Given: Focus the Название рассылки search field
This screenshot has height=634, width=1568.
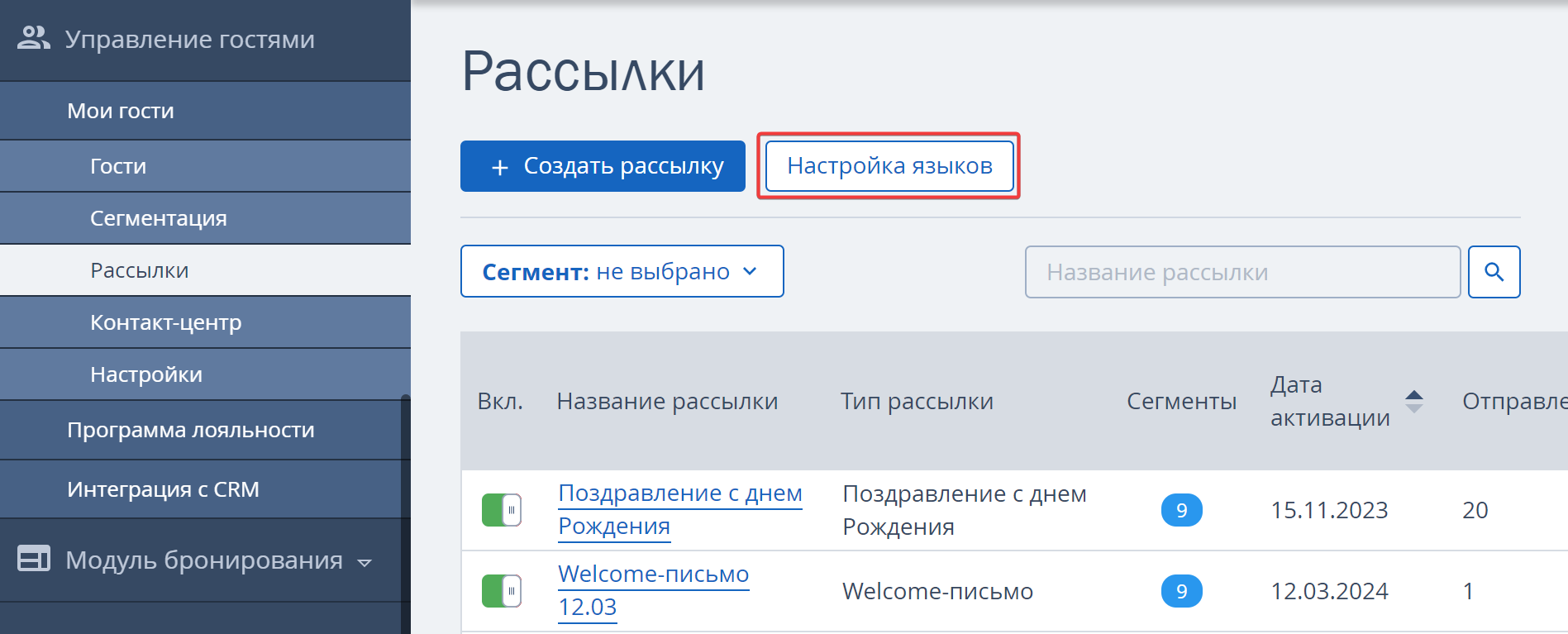Looking at the screenshot, I should click(1242, 272).
